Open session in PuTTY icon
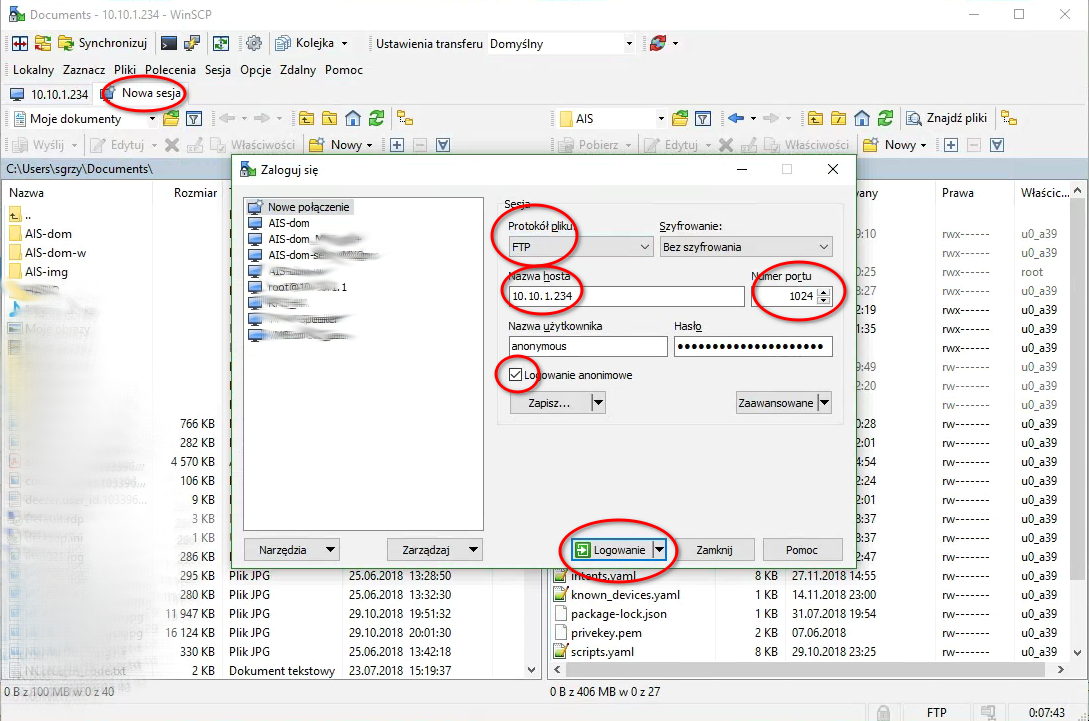 [192, 43]
